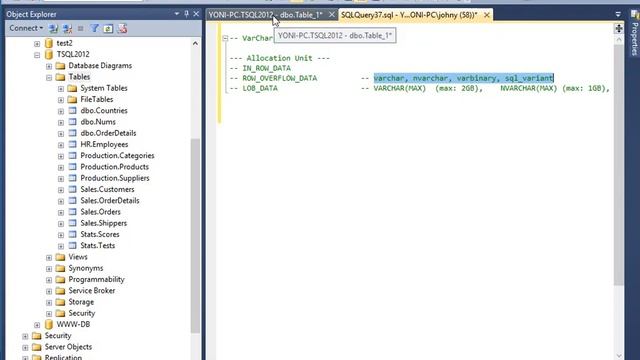Viewport: 640px width, 360px height.
Task: Click the editor split bar icon
Action: coord(619,28)
